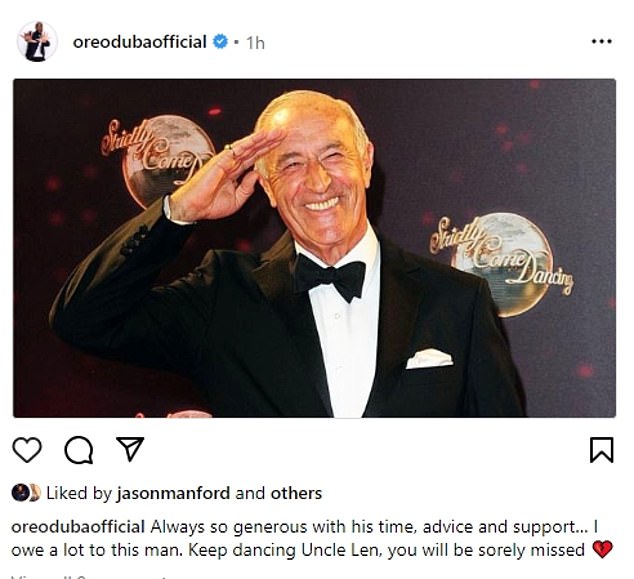Click oreodubaofficial username in the caption
634x579 pixels.
tap(78, 527)
